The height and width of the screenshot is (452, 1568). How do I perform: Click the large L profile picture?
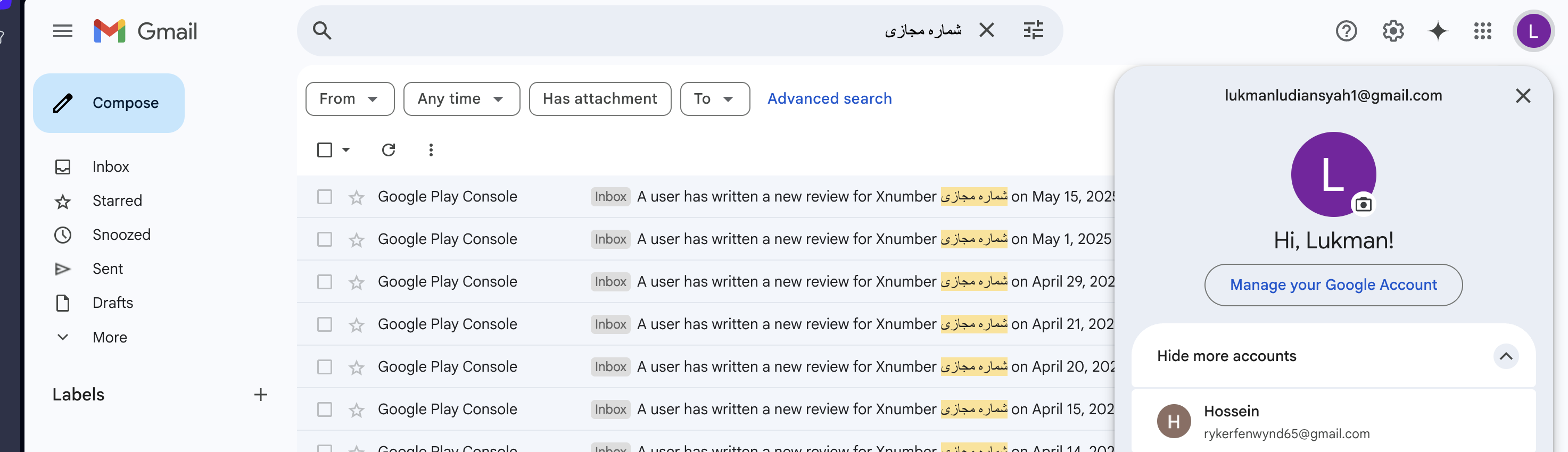click(x=1333, y=174)
